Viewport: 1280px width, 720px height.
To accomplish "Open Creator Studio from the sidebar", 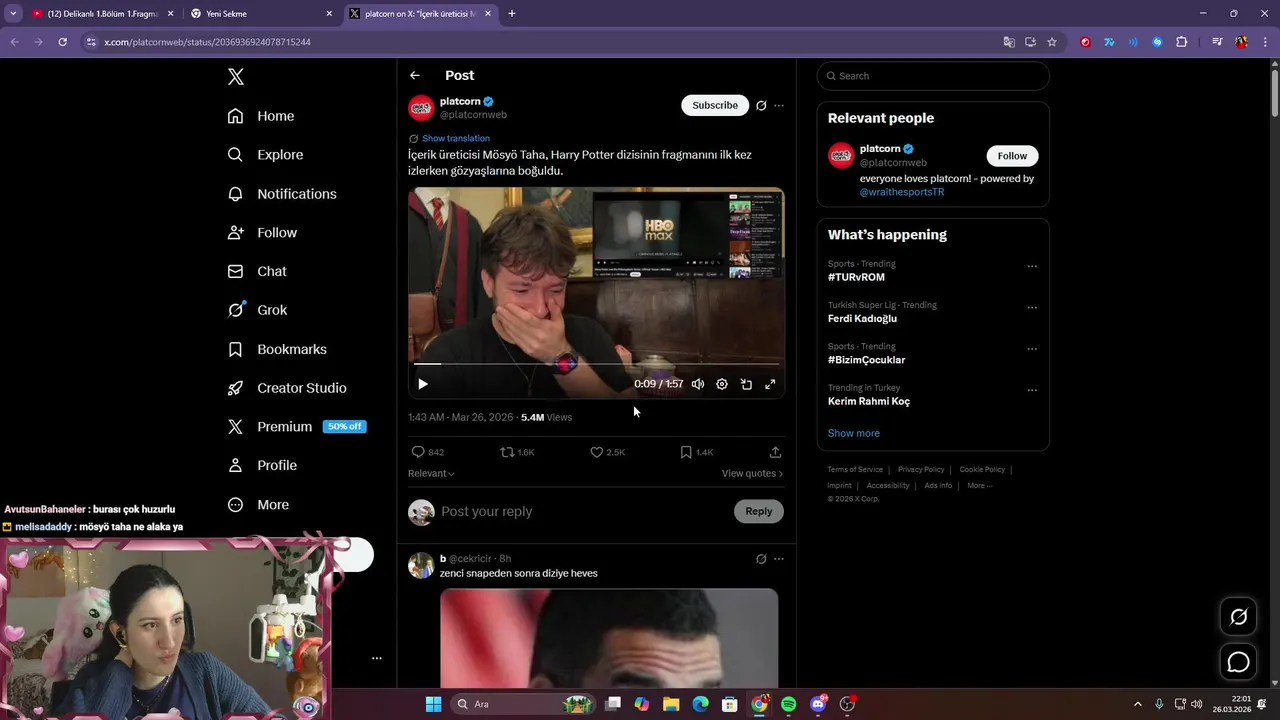I will coord(287,388).
